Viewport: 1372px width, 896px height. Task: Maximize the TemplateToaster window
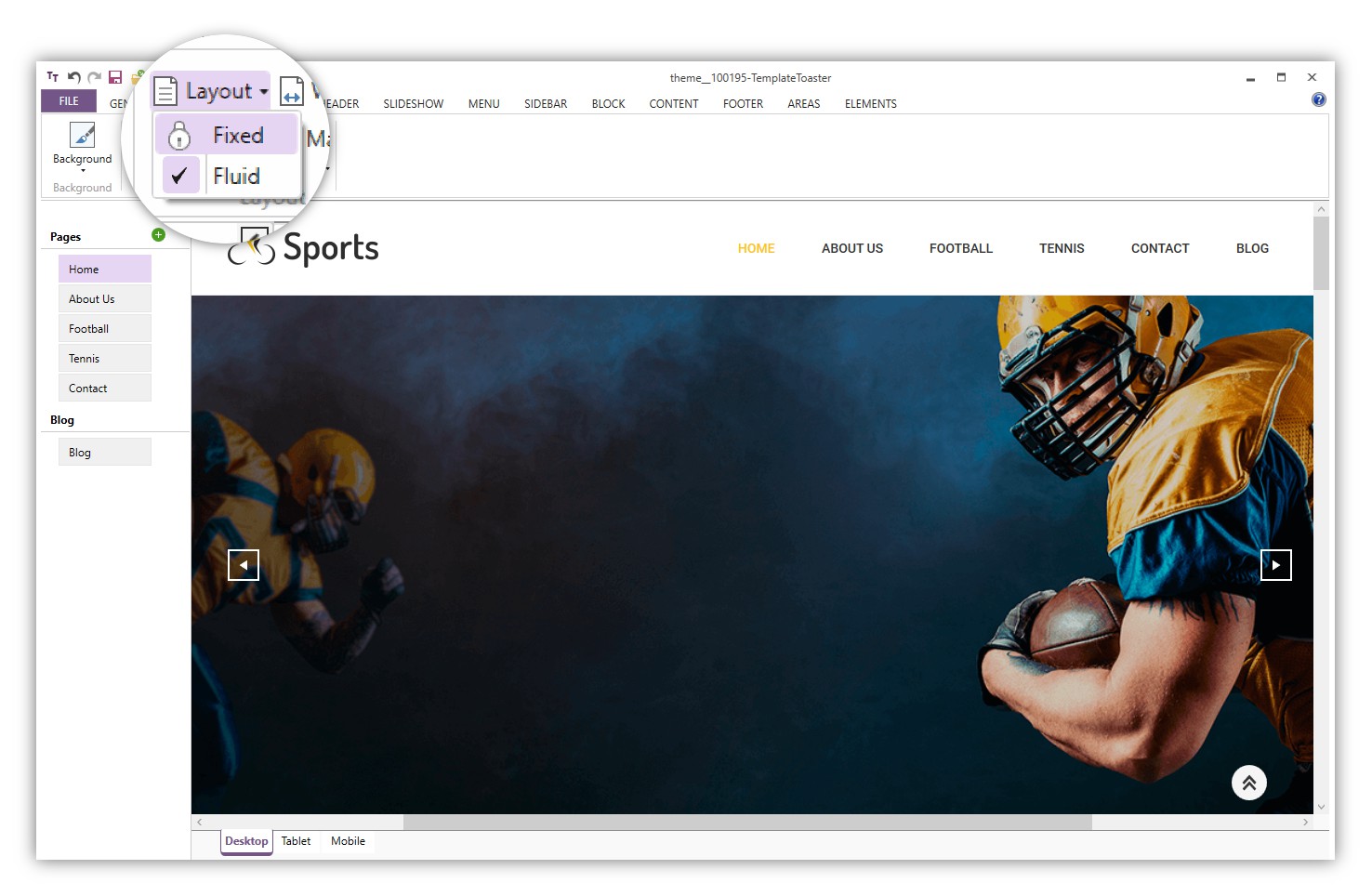(1281, 77)
